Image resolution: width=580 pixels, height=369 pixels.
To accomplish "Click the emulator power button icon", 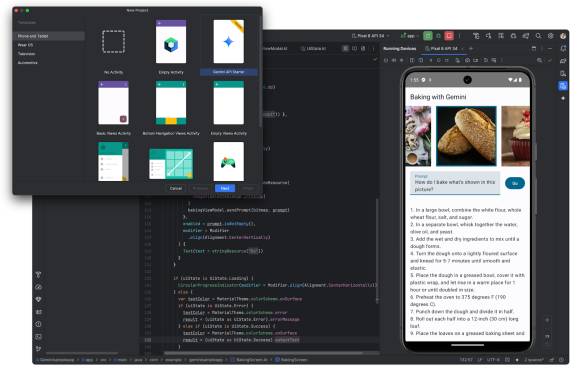I will click(386, 60).
